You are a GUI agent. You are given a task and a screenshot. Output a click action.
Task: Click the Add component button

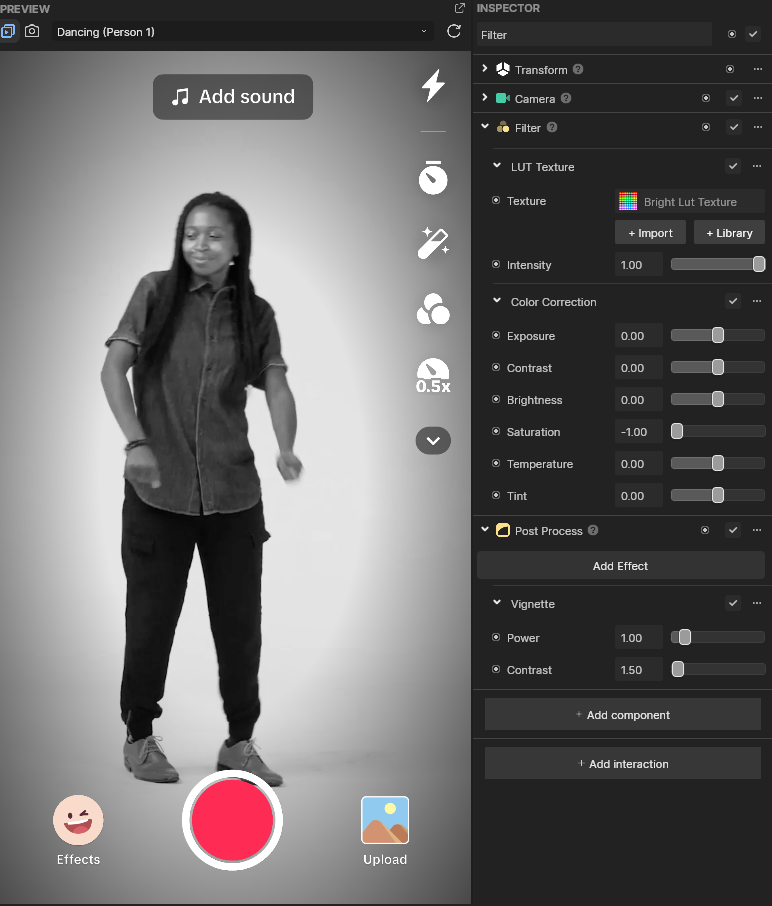623,715
